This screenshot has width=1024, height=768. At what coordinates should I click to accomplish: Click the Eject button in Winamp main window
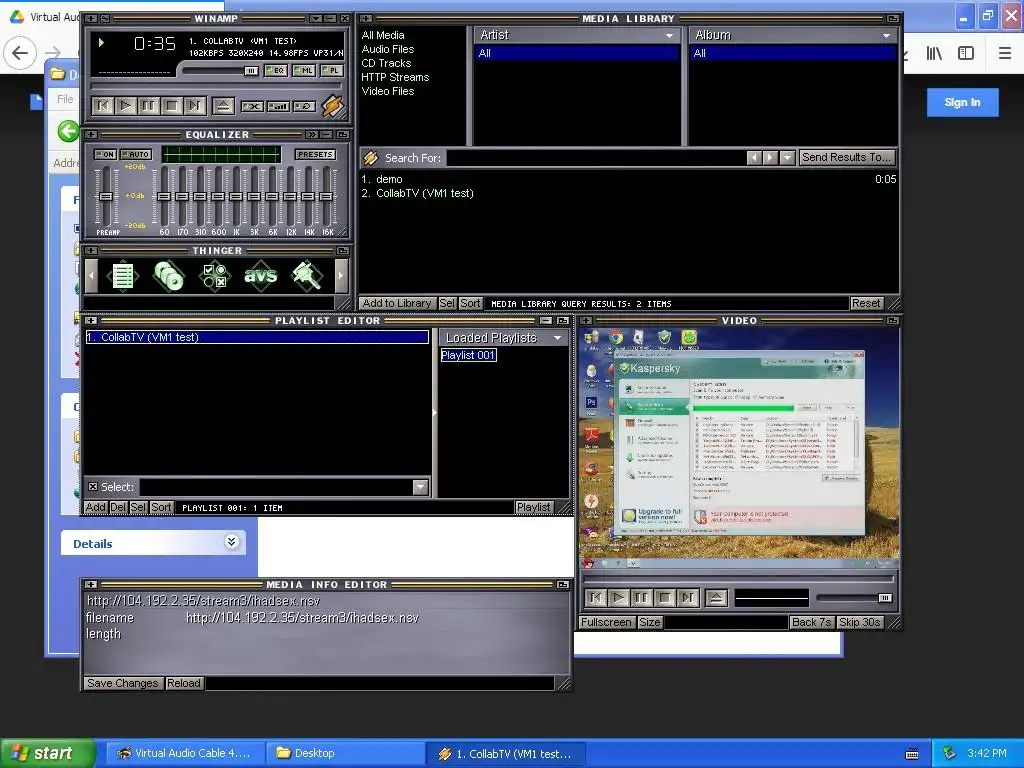pos(223,106)
